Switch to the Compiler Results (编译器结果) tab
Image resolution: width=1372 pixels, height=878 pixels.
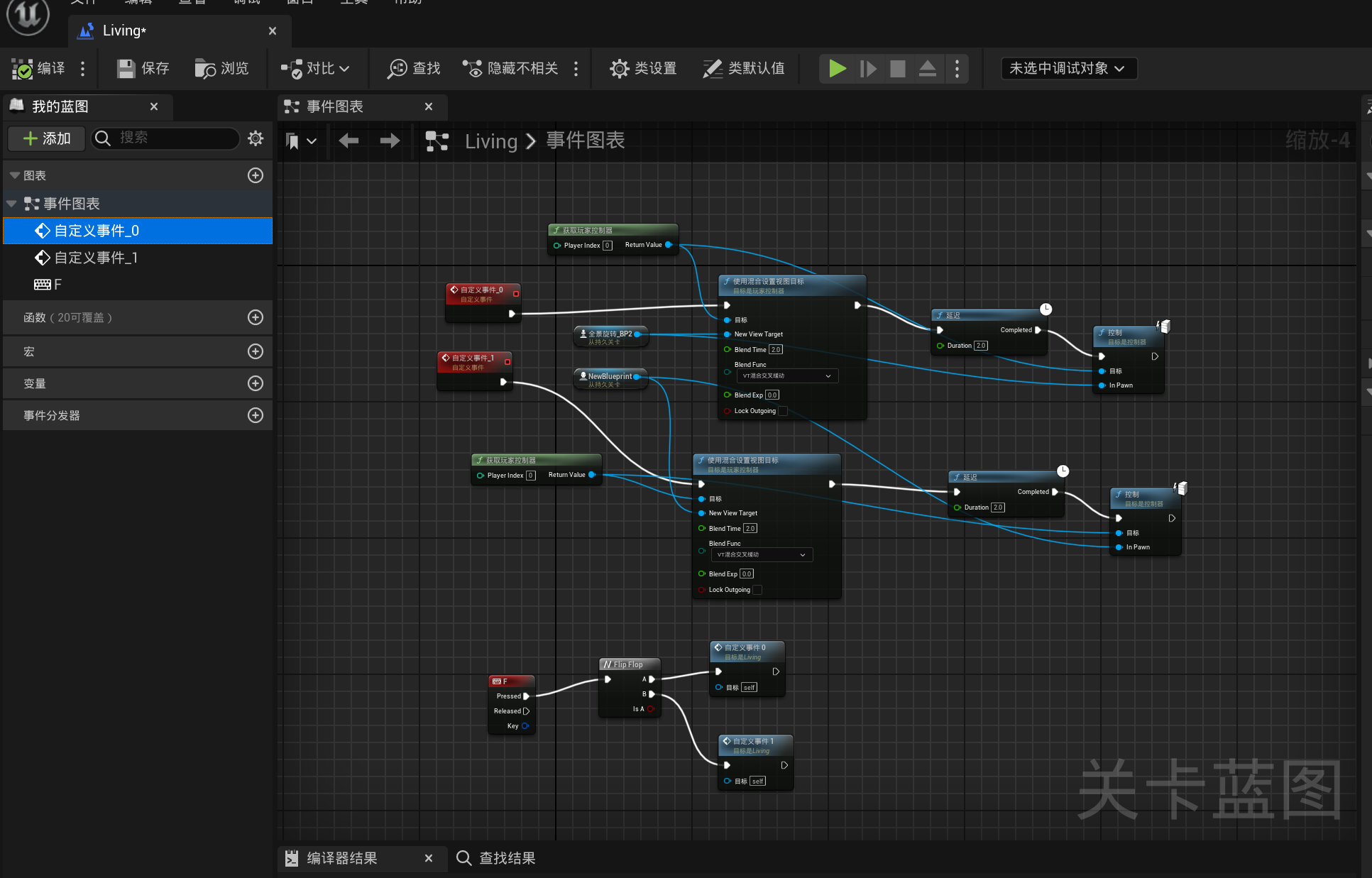coord(341,859)
